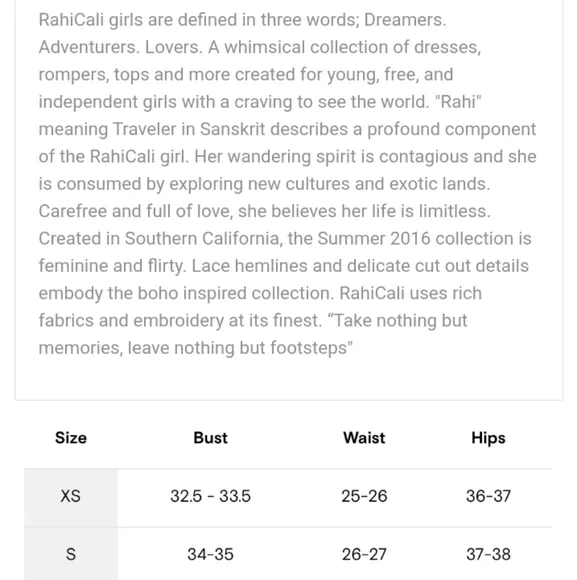
Task: Click the text 'Adventurers. Lovers.'
Action: pos(121,47)
